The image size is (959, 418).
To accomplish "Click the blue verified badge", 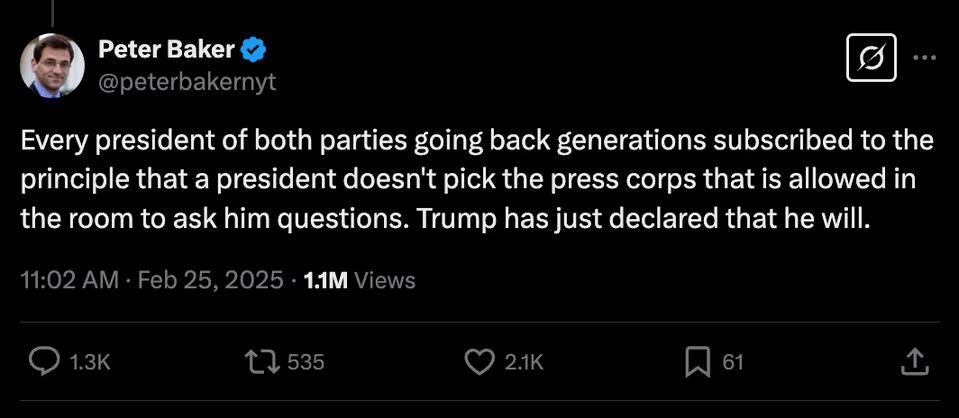I will pos(256,47).
